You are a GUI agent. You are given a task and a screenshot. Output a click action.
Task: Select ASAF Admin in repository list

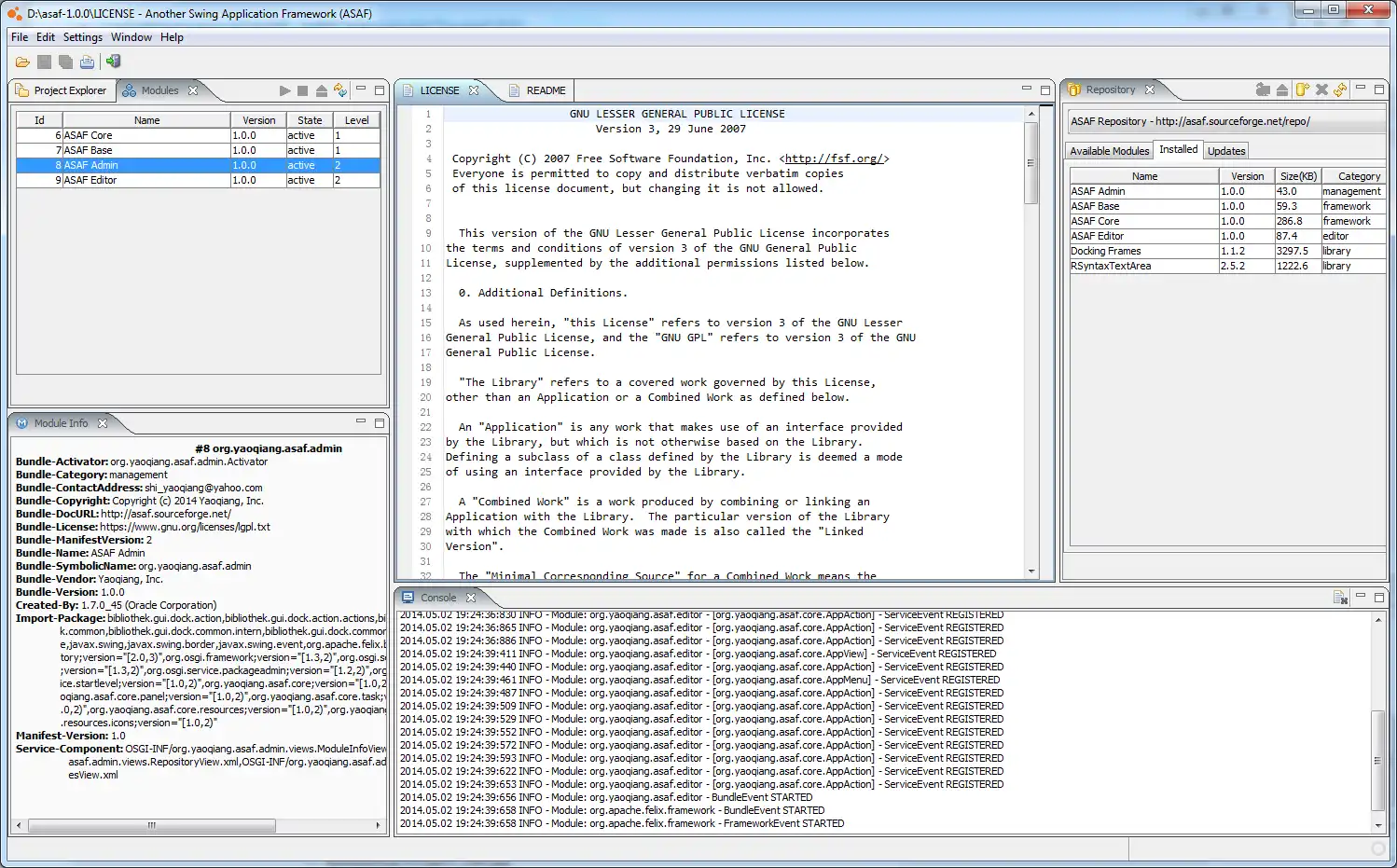[1227, 191]
